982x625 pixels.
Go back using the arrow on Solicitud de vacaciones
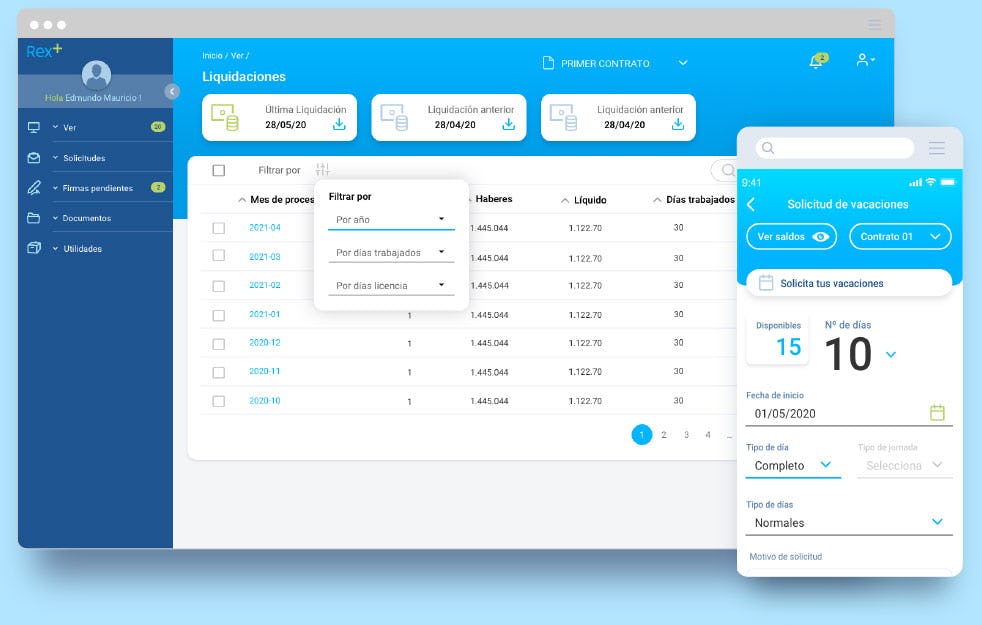[751, 203]
